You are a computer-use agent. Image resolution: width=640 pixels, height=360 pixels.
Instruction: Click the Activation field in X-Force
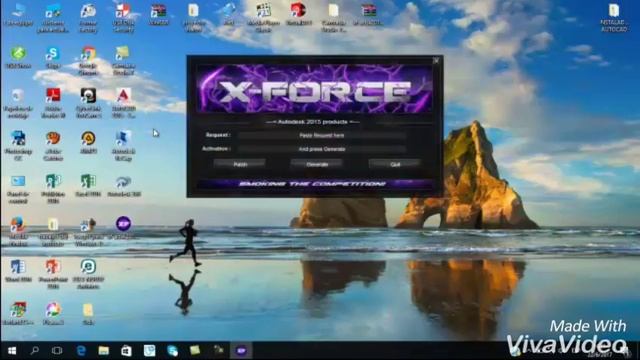[322, 149]
